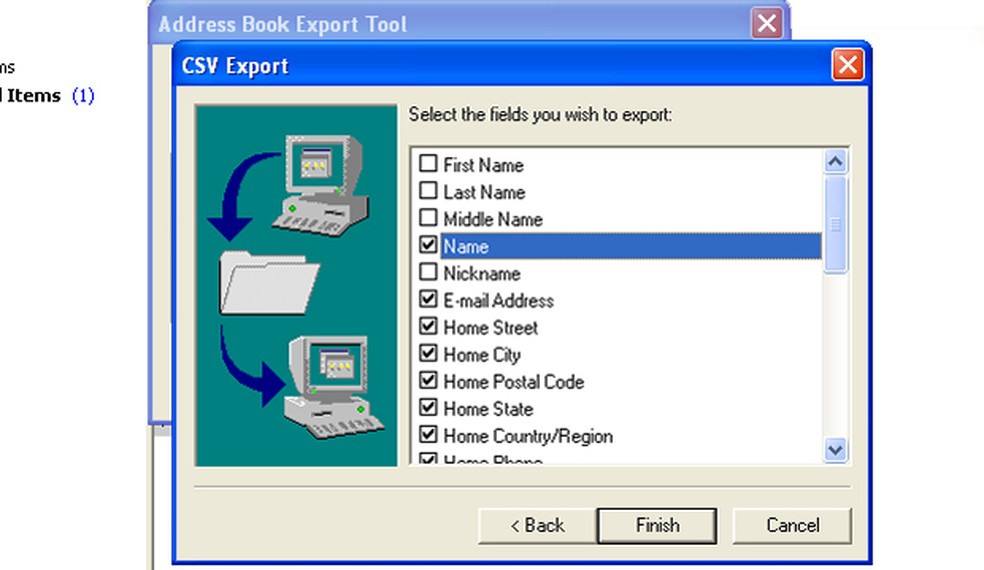Check the First Name checkbox

[x=428, y=164]
